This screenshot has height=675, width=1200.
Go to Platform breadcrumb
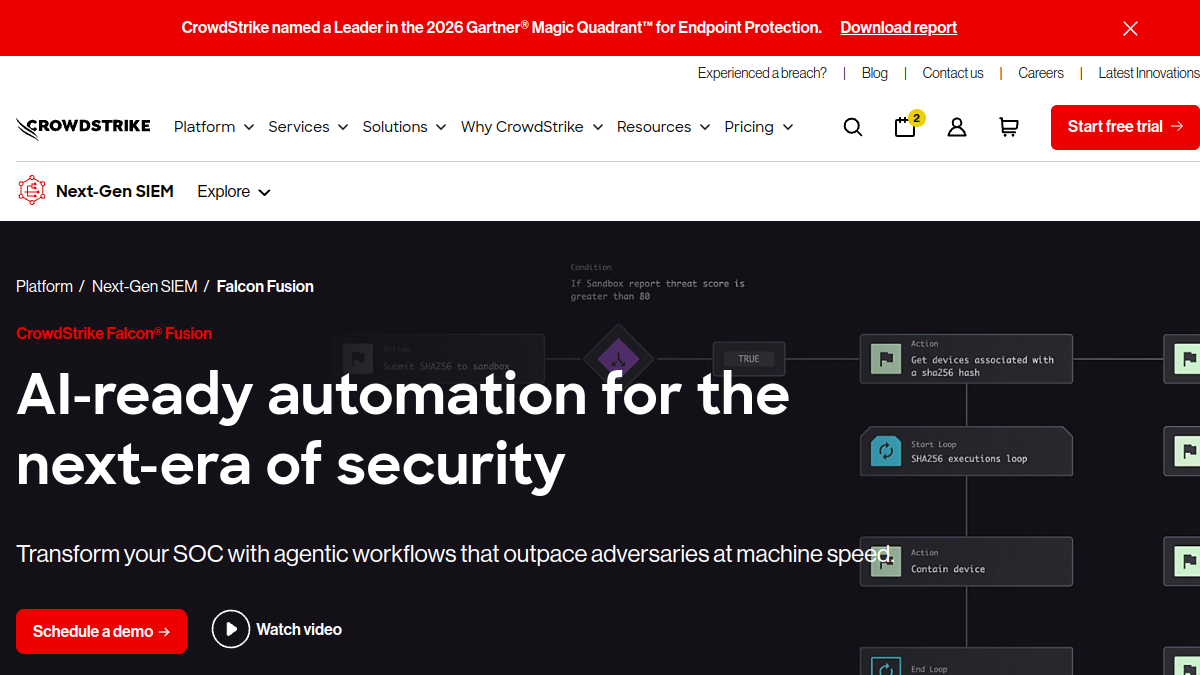(x=44, y=286)
